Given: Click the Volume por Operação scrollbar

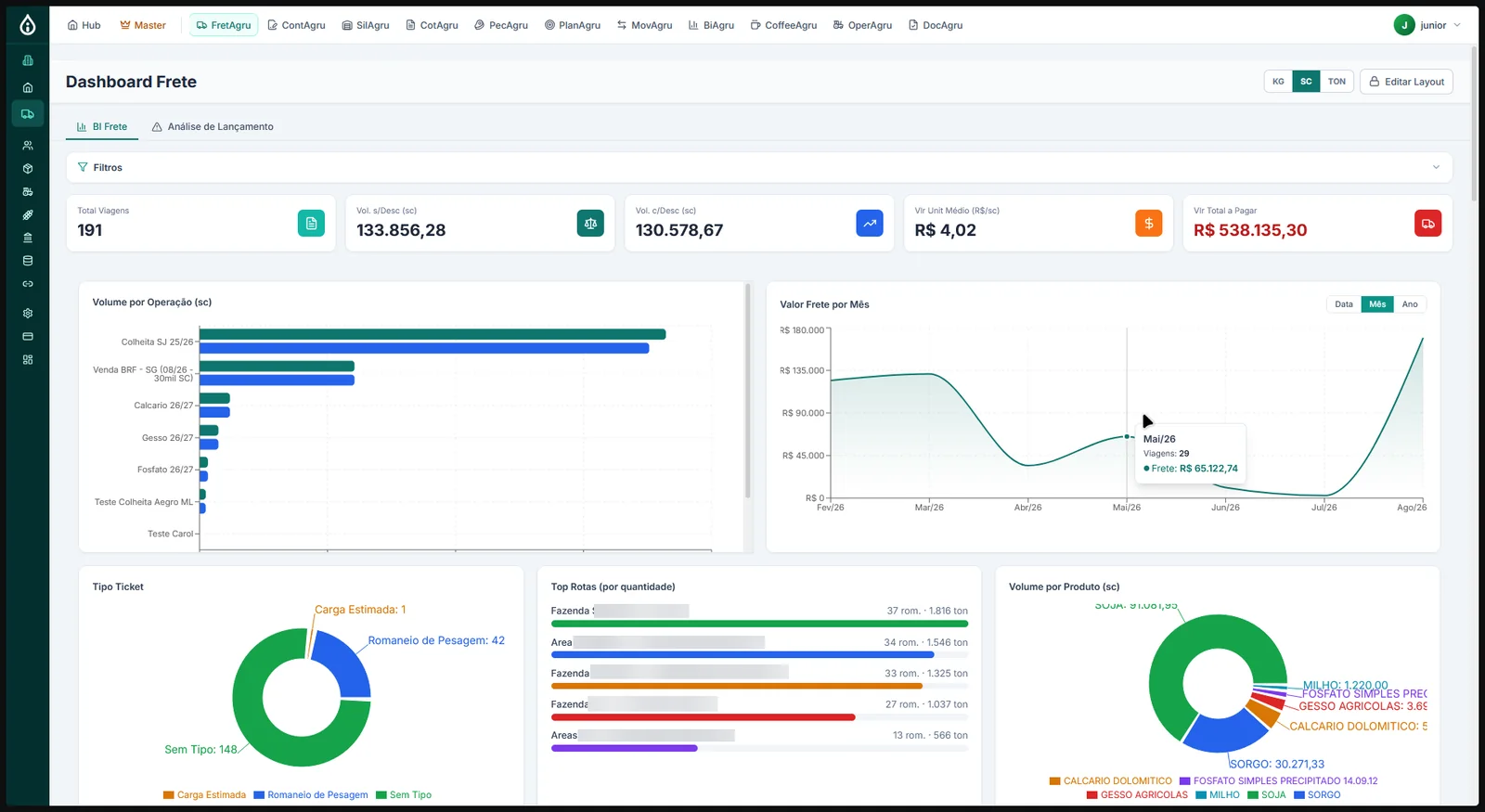Looking at the screenshot, I should [x=747, y=391].
